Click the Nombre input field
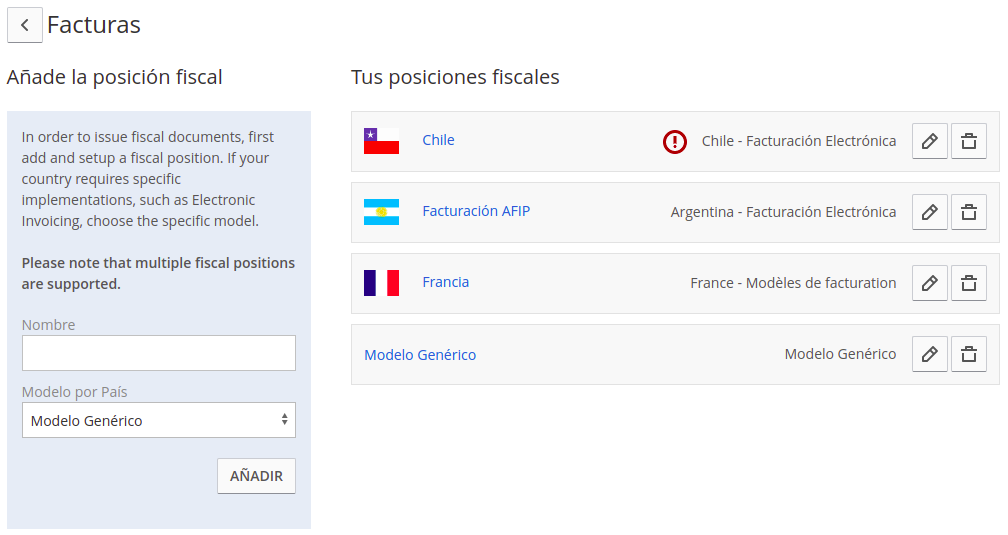The image size is (1008, 535). [159, 352]
